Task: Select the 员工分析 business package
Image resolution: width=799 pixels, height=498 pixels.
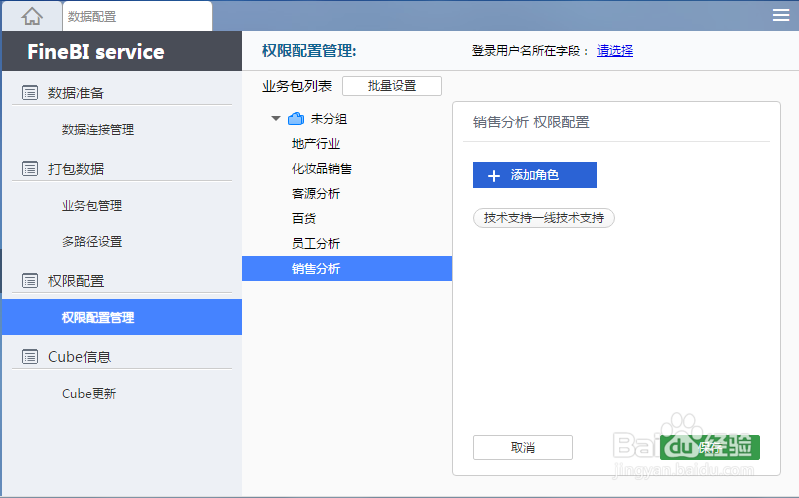Action: pyautogui.click(x=316, y=244)
